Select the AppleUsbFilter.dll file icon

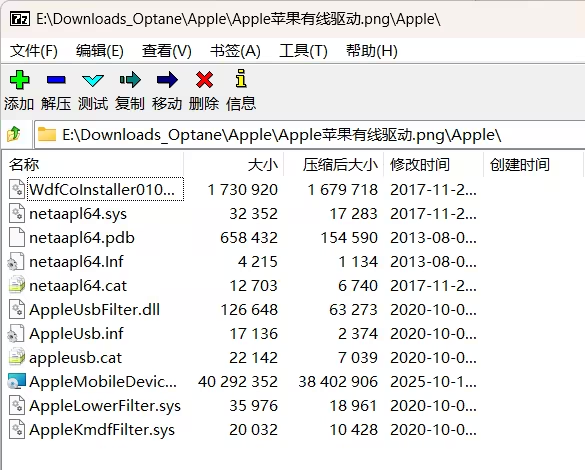click(17, 309)
